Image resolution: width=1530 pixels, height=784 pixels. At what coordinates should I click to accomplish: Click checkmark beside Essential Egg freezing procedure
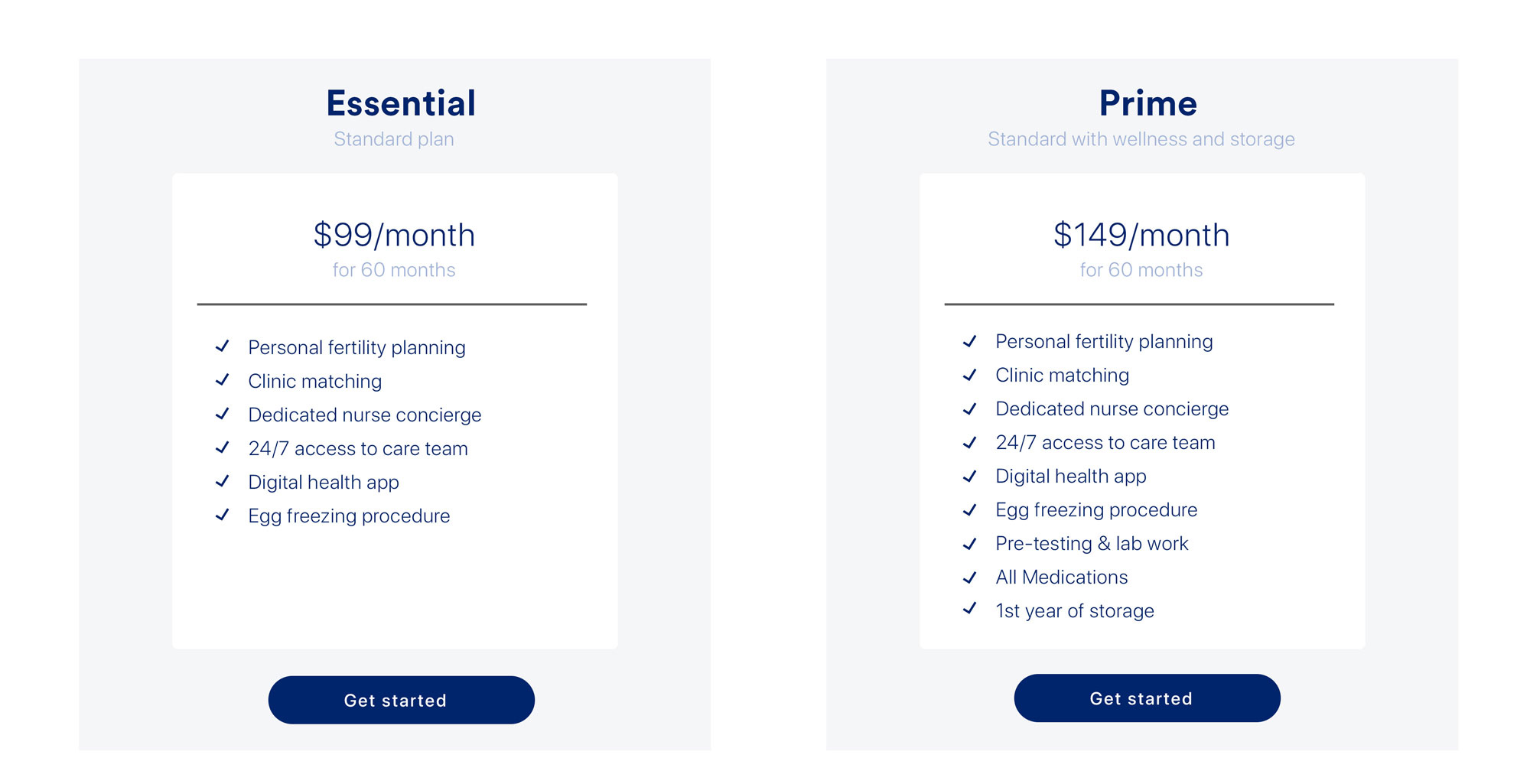pos(223,515)
